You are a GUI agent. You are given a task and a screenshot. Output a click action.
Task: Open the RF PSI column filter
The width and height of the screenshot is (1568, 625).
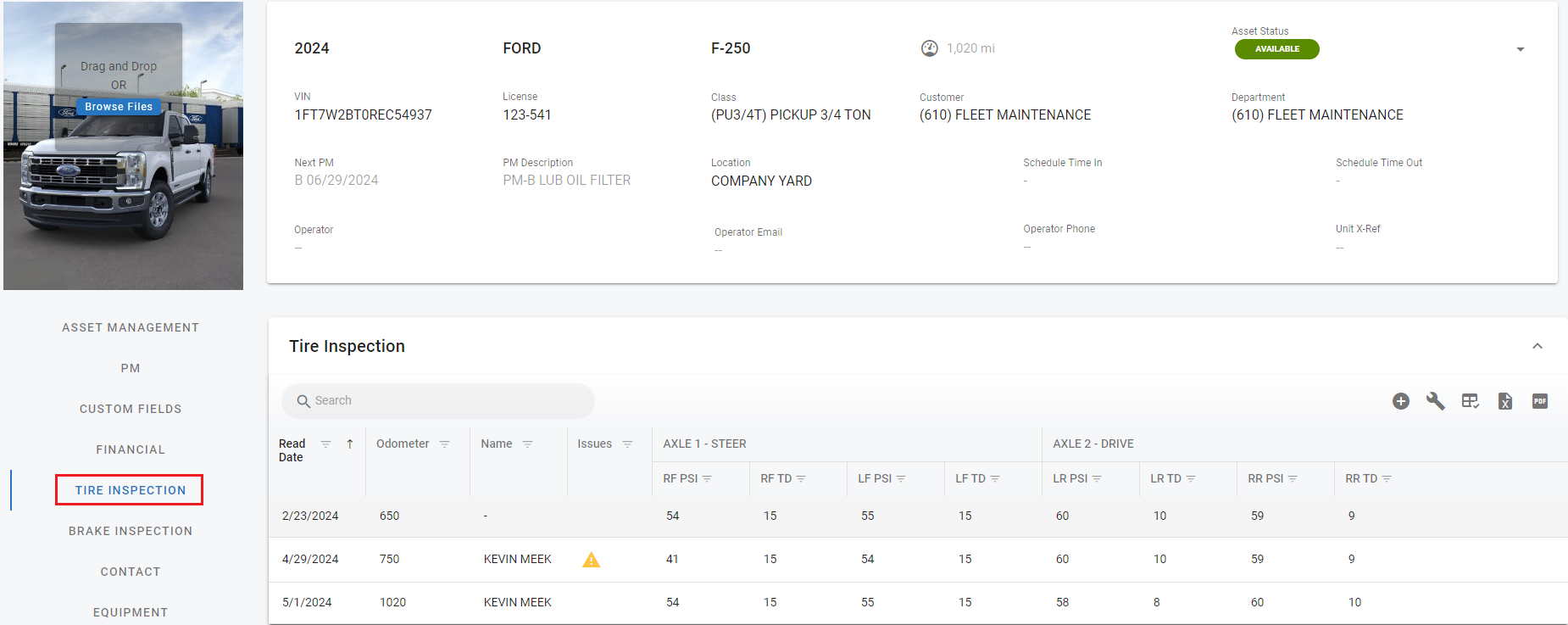tap(707, 479)
